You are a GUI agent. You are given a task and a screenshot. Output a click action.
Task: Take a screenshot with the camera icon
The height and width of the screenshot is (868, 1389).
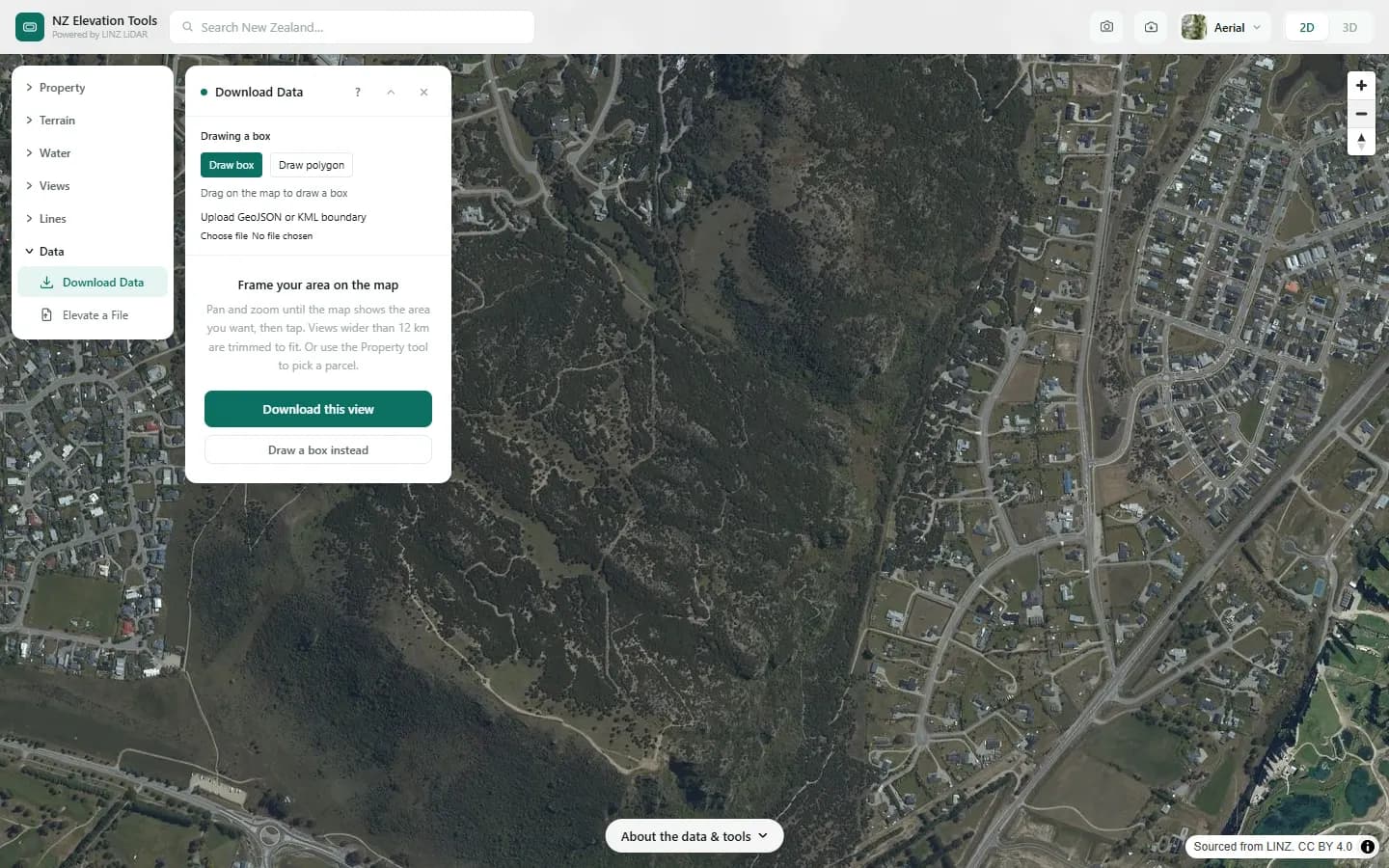[x=1106, y=27]
